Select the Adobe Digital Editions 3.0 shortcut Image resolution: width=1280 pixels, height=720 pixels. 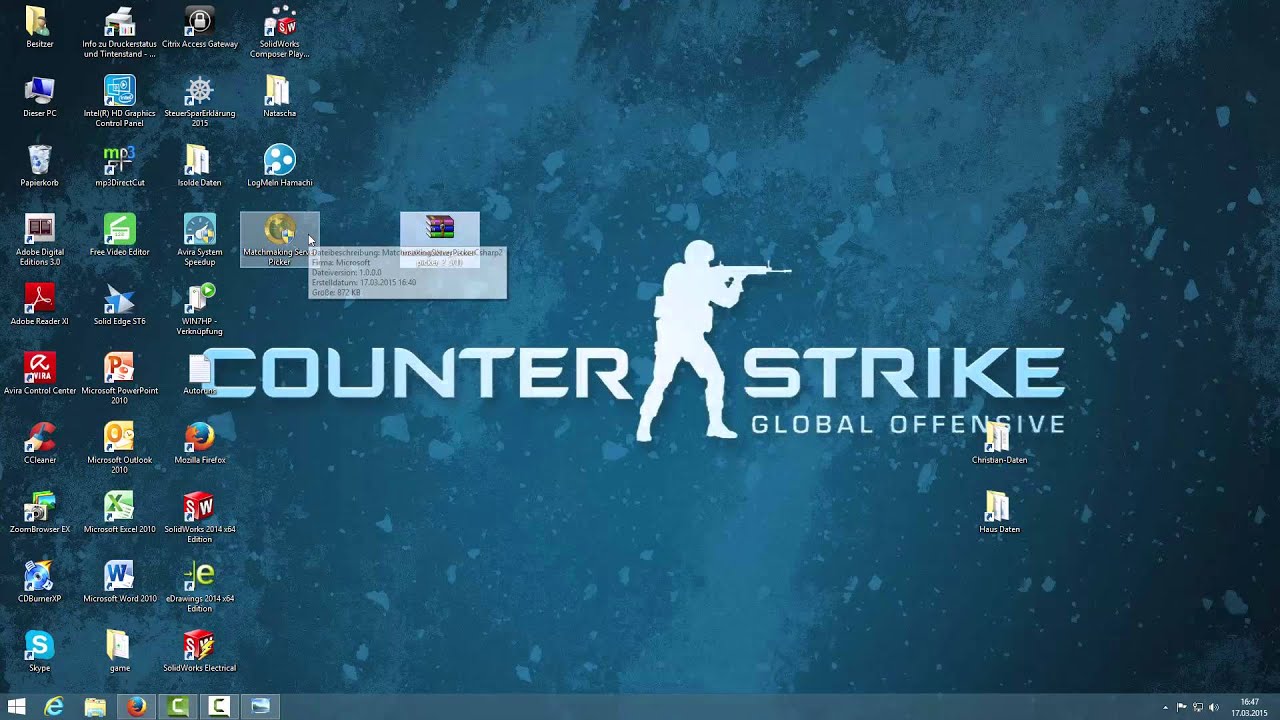(40, 240)
